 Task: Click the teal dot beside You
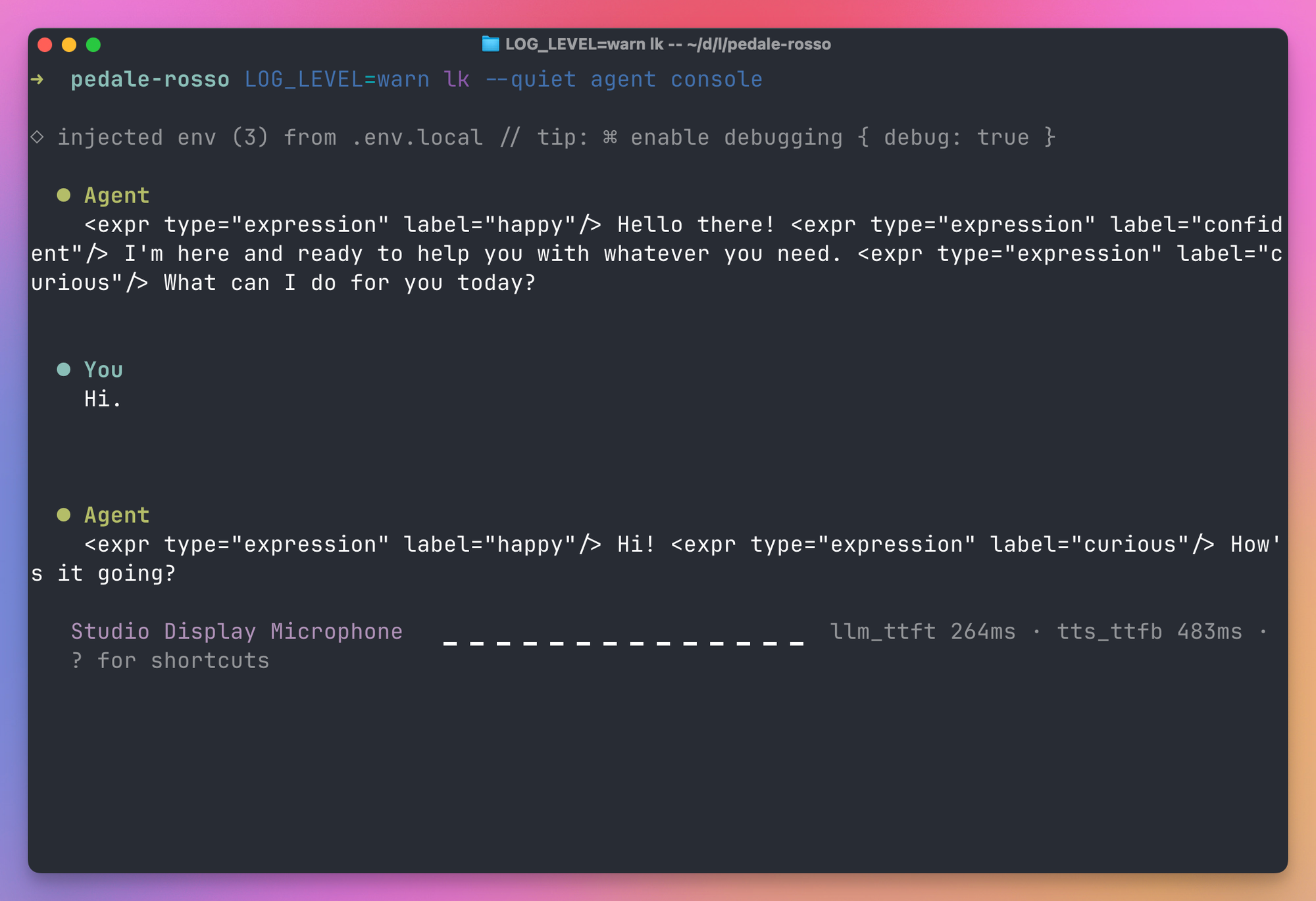click(64, 369)
